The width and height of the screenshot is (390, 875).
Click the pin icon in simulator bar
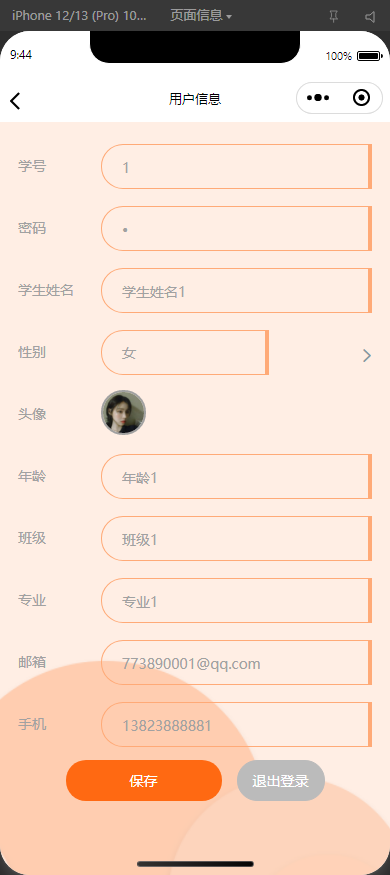click(334, 16)
